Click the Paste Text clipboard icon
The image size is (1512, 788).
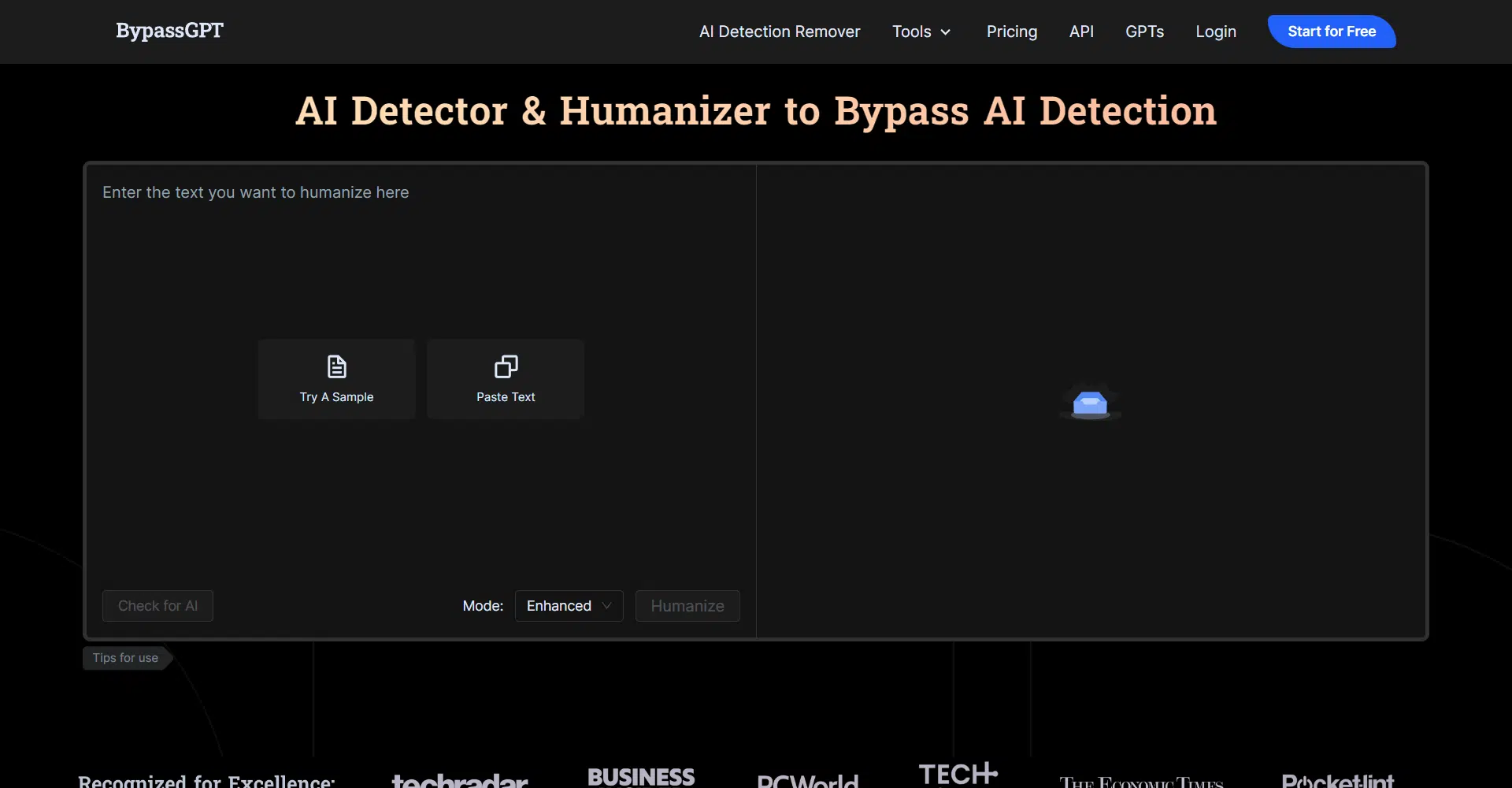pyautogui.click(x=506, y=366)
